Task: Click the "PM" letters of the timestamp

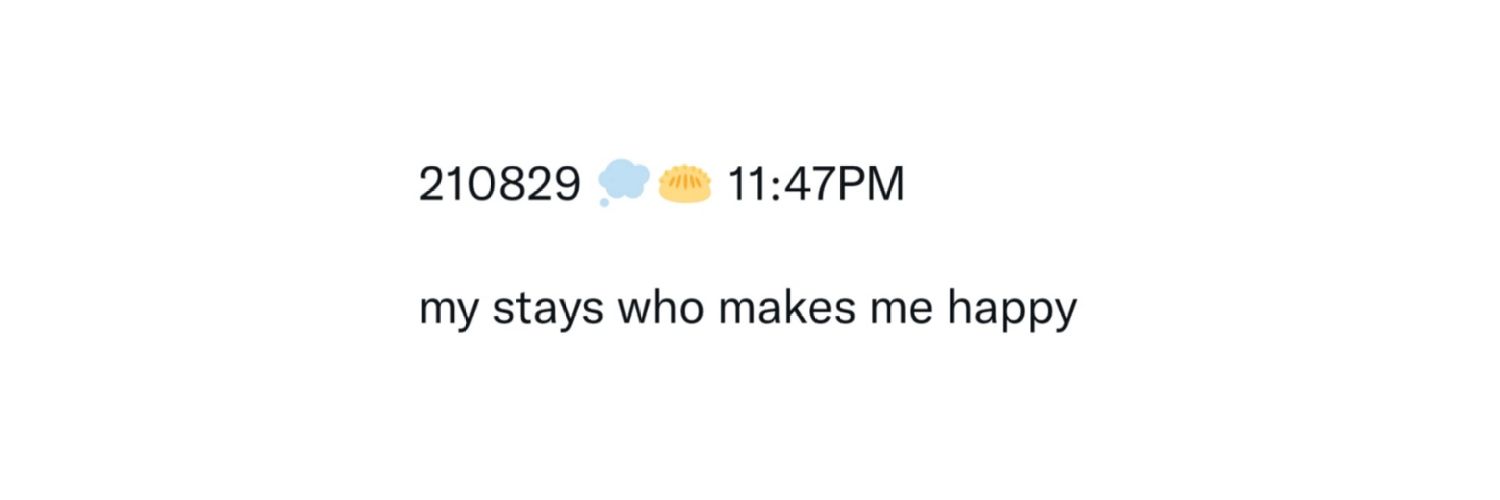Action: (871, 184)
